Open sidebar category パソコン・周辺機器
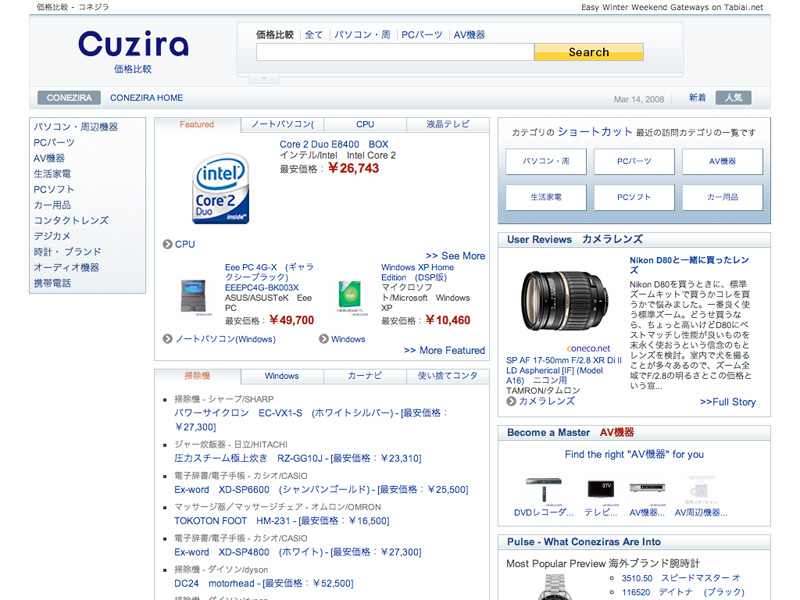This screenshot has height=600, width=800. [x=76, y=127]
